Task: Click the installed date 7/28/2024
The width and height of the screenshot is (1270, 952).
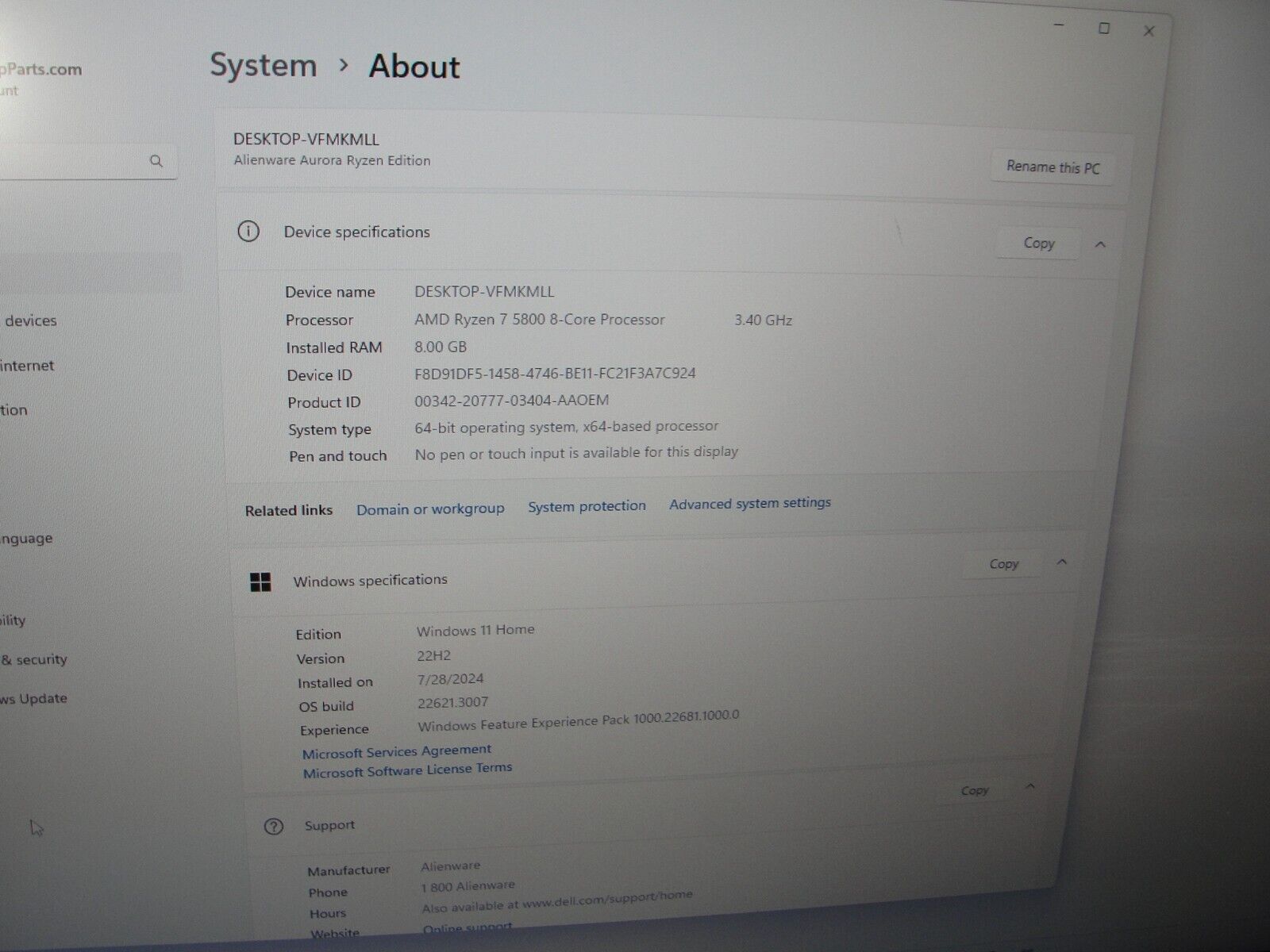Action: (451, 679)
